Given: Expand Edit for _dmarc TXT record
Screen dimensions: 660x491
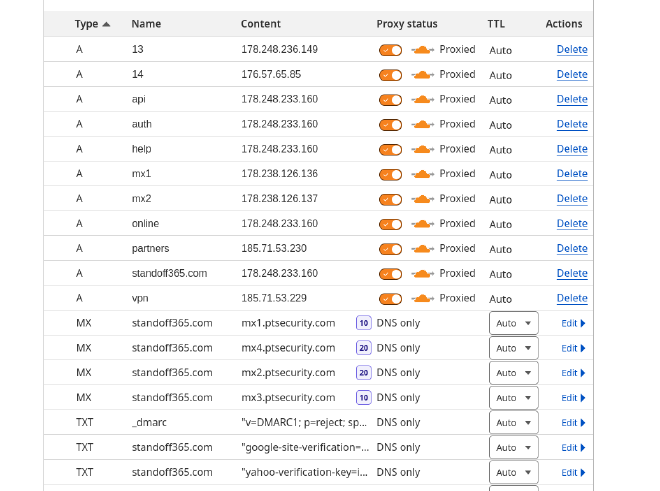Looking at the screenshot, I should click(x=573, y=423).
